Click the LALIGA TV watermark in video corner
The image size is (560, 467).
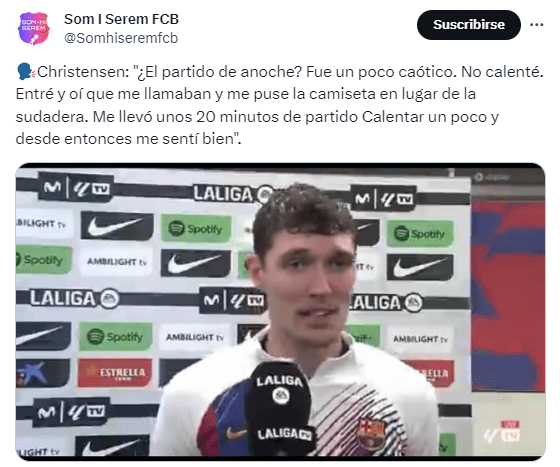pos(503,431)
